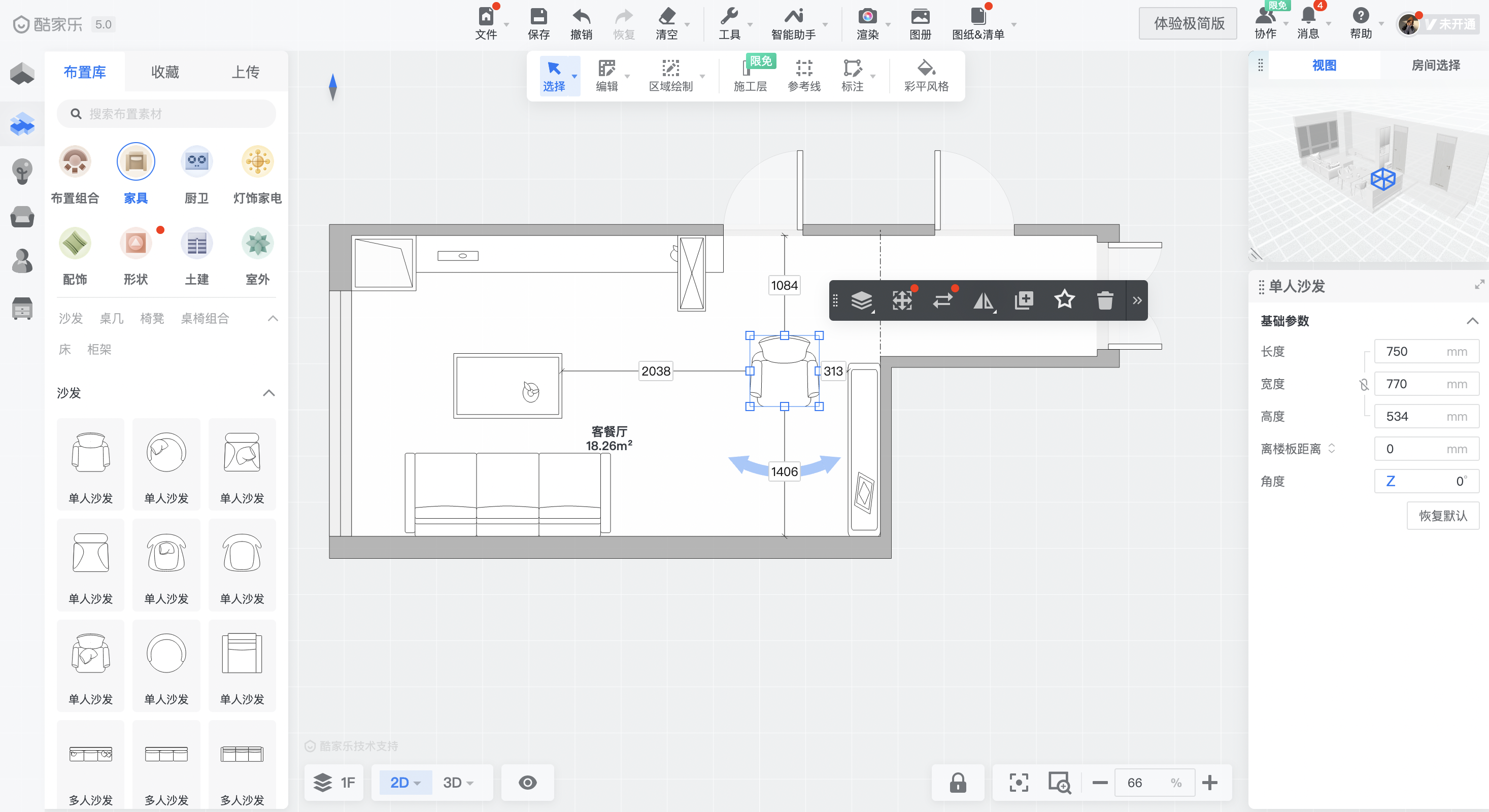Switch to the 收藏 tab
This screenshot has height=812, width=1489.
[165, 72]
